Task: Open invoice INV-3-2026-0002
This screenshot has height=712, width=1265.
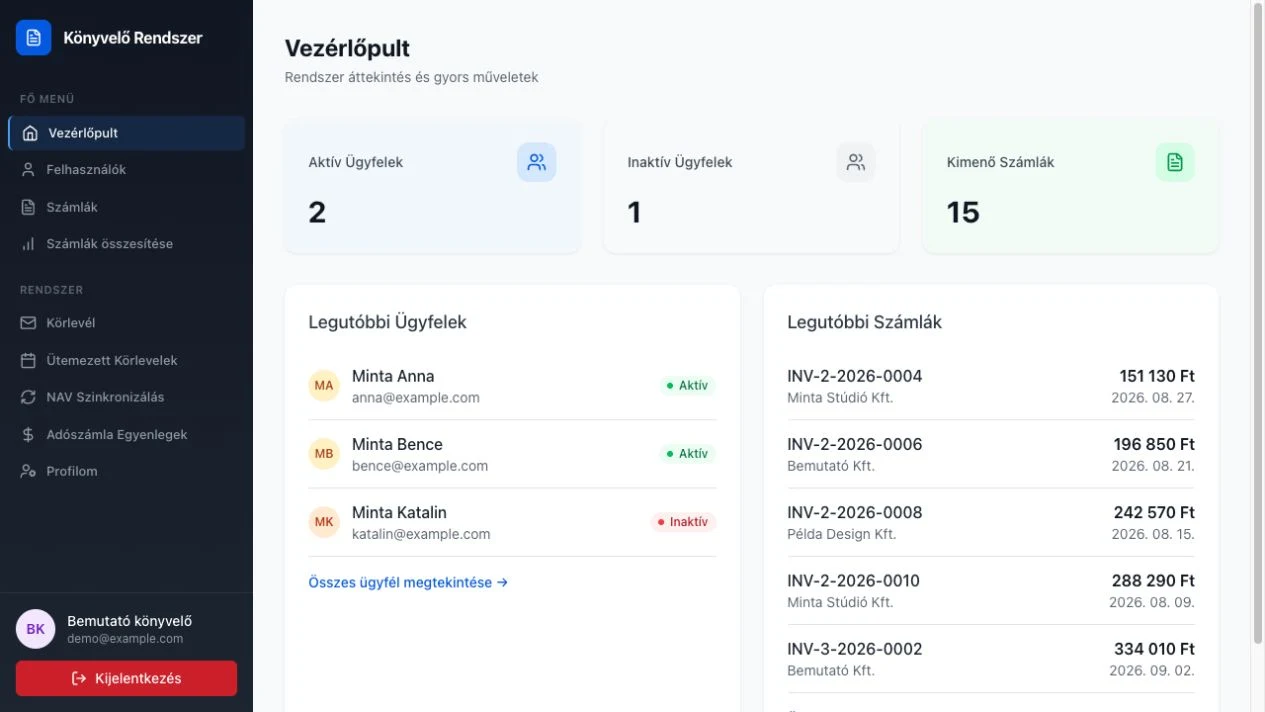Action: pos(855,648)
